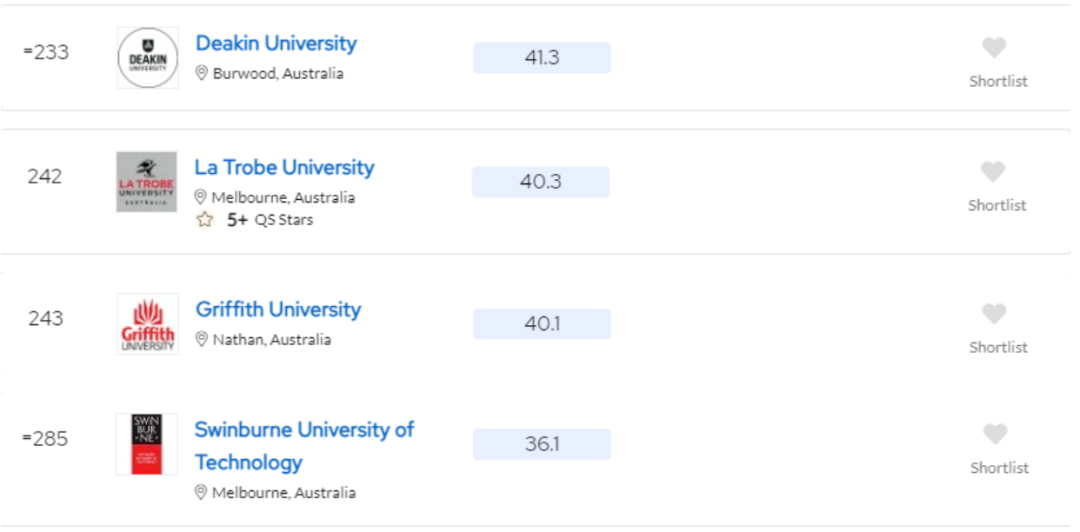1080x532 pixels.
Task: Click the Swinburne University logo
Action: [x=146, y=444]
